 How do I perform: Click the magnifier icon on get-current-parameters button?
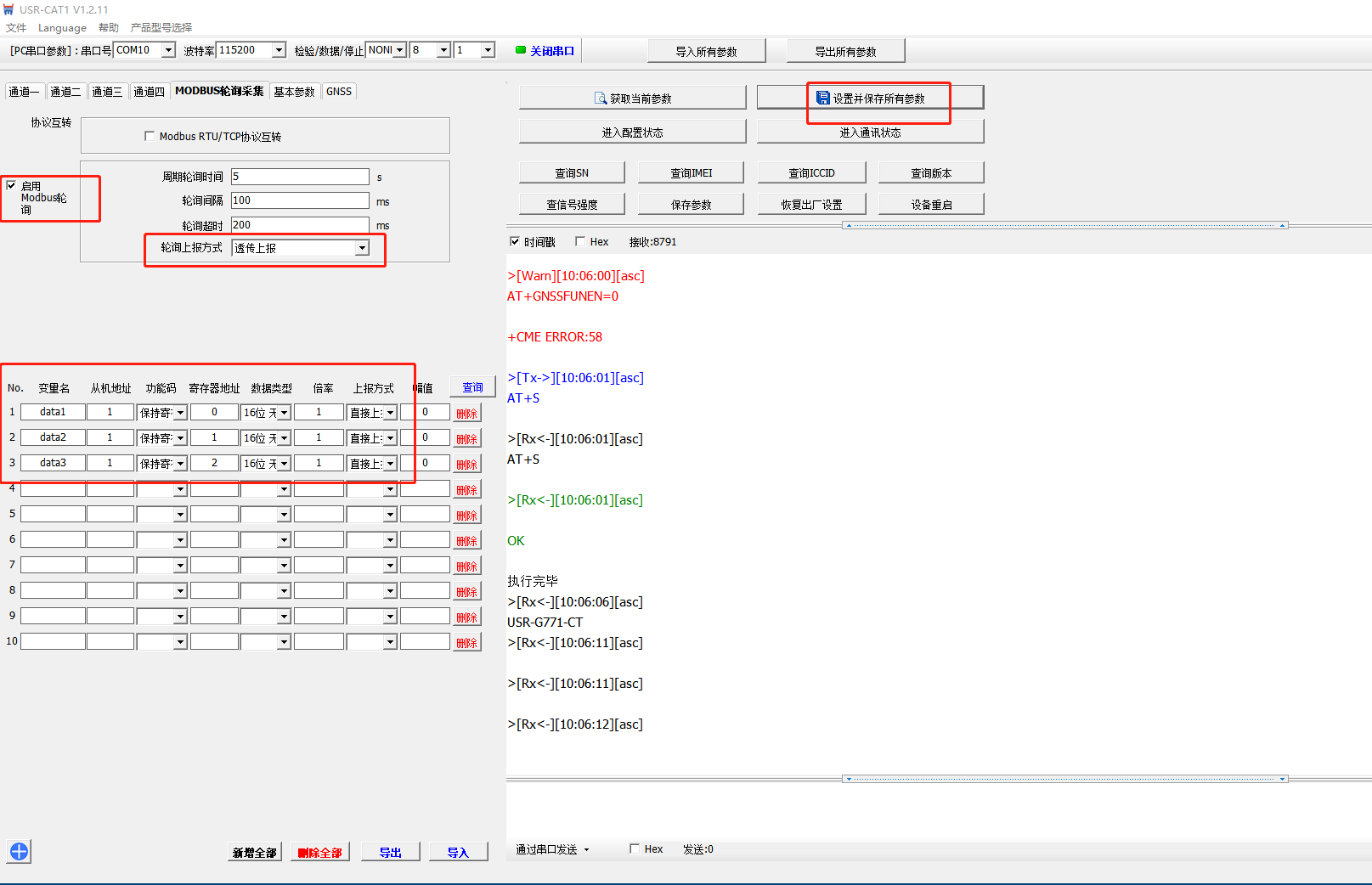click(x=601, y=99)
